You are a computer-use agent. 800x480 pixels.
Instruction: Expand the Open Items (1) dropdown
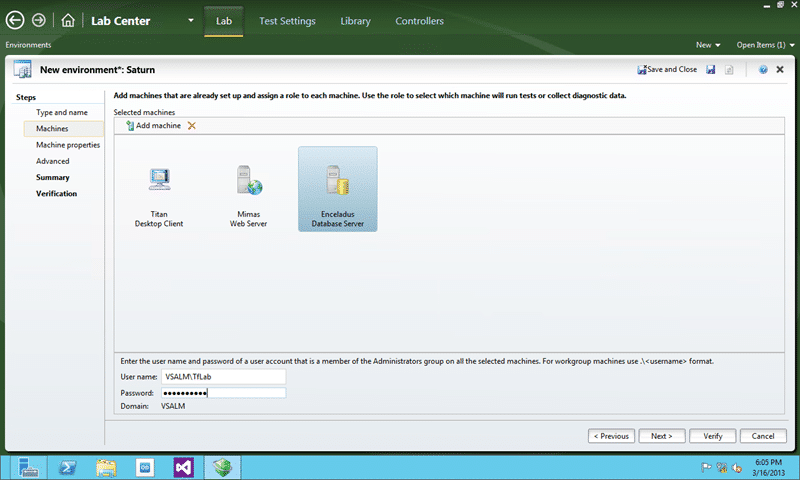pos(765,45)
